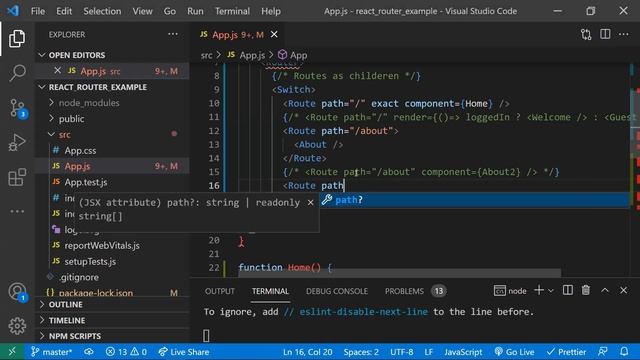Open the terminal launch profile dropdown
Image resolution: width=640 pixels, height=360 pixels.
[x=551, y=291]
